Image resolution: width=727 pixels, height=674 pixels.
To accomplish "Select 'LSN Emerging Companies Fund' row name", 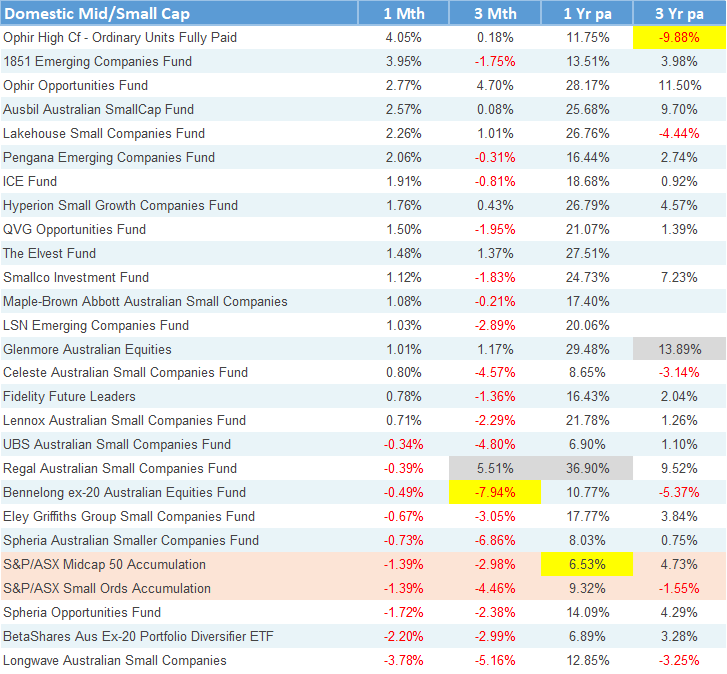I will [x=96, y=325].
